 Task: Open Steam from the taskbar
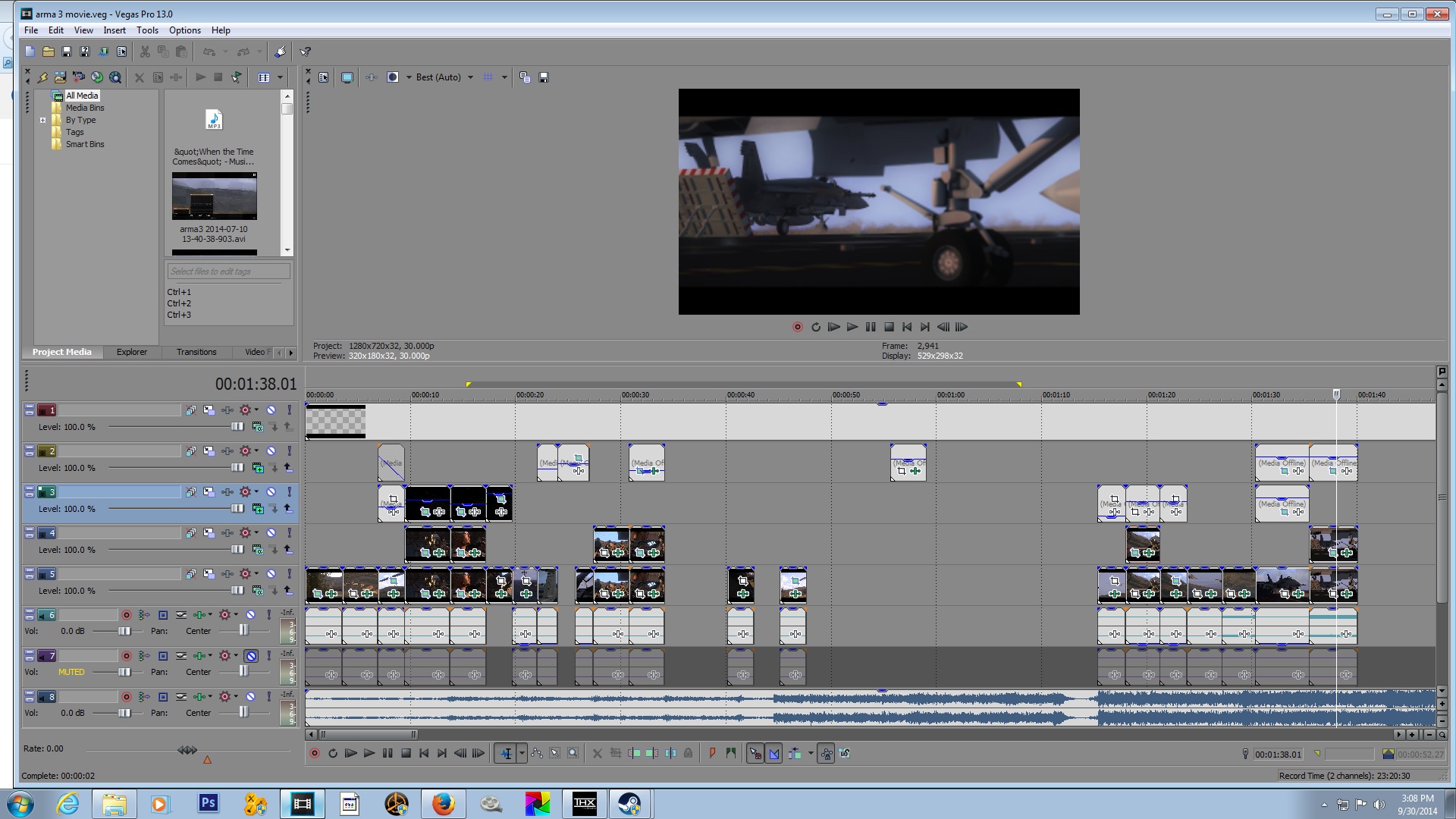[x=629, y=803]
